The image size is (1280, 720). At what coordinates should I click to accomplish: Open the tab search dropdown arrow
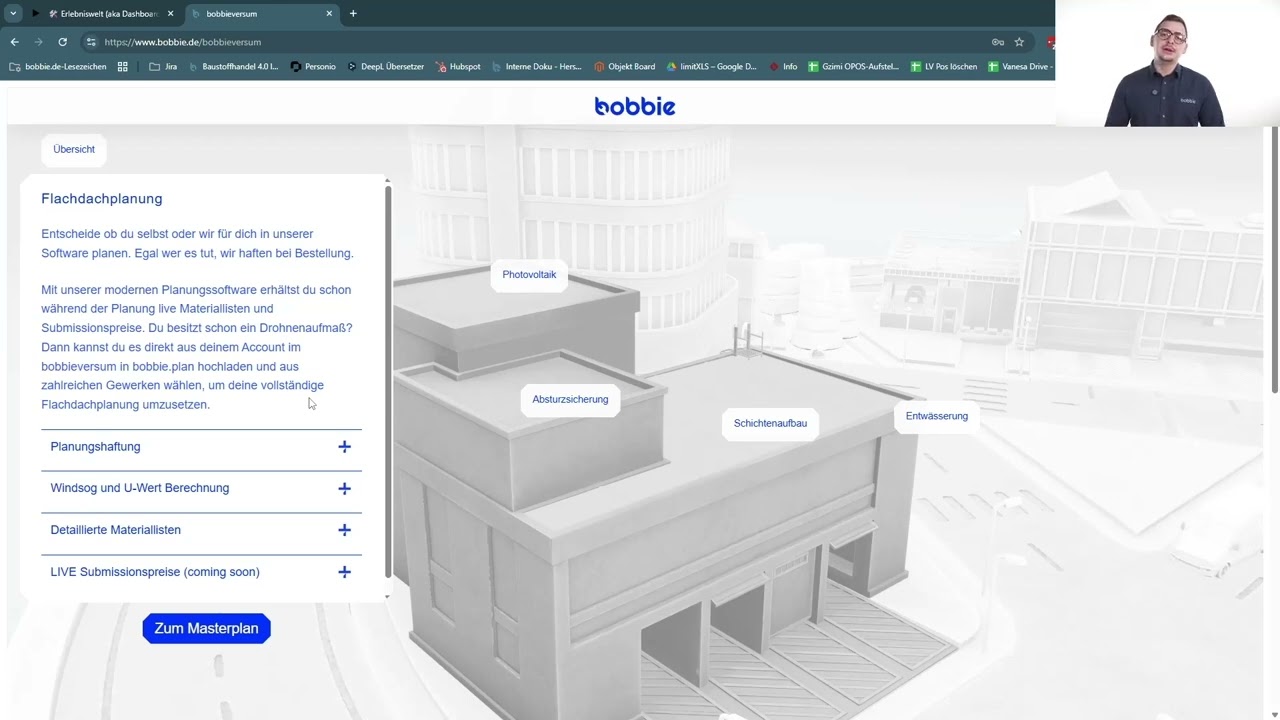click(x=13, y=14)
